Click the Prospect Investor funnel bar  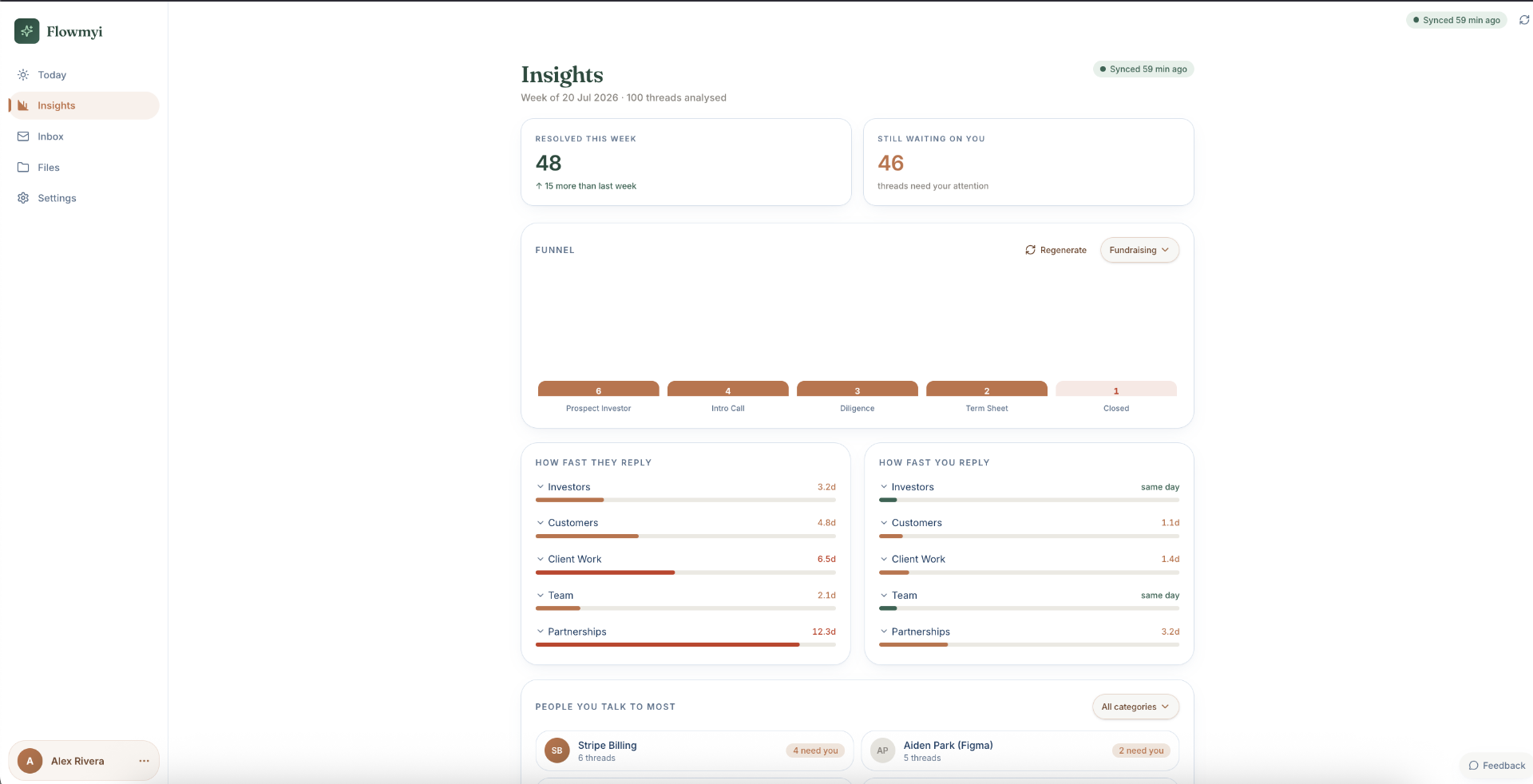599,389
